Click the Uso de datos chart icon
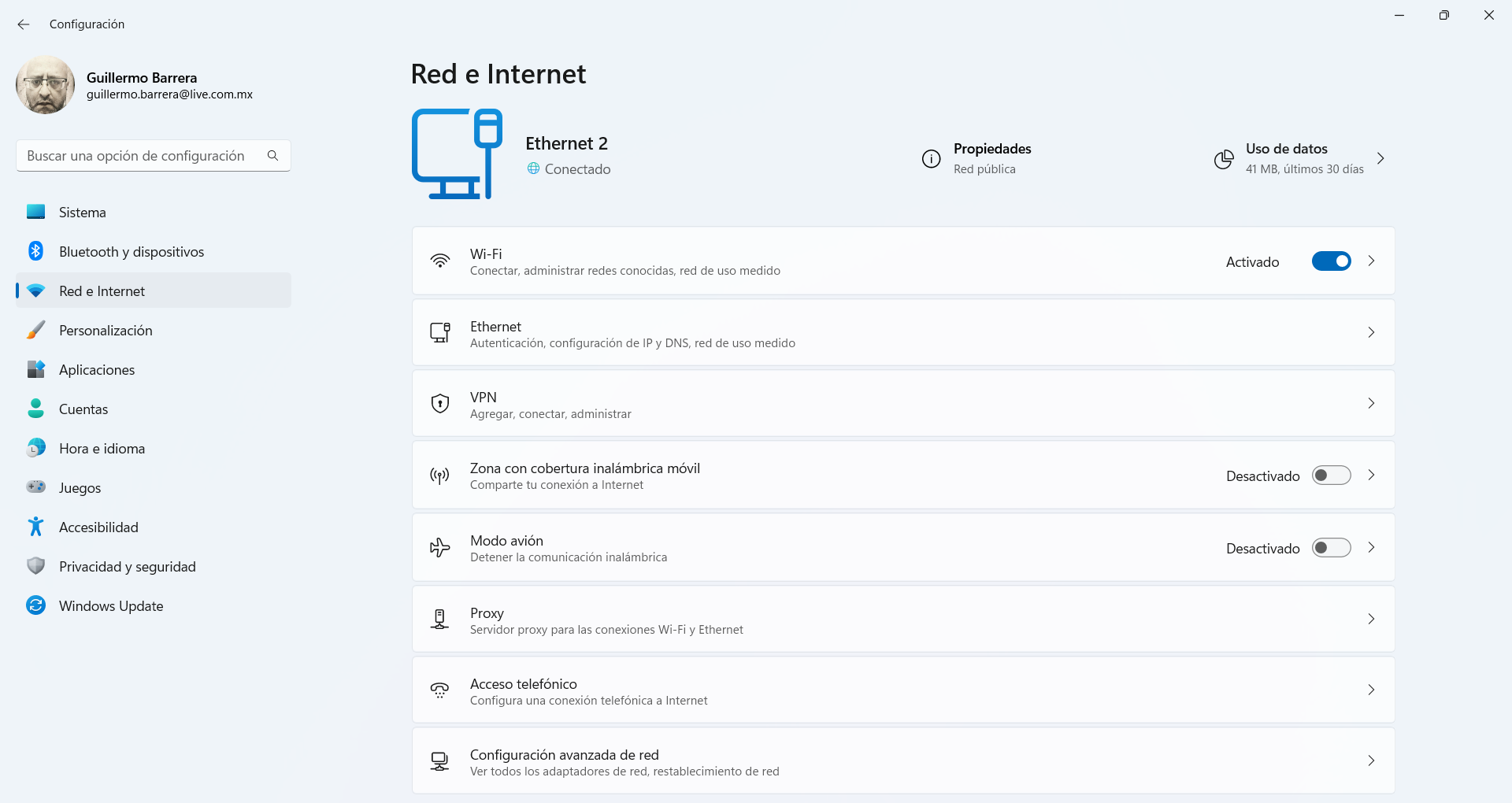 click(1223, 159)
